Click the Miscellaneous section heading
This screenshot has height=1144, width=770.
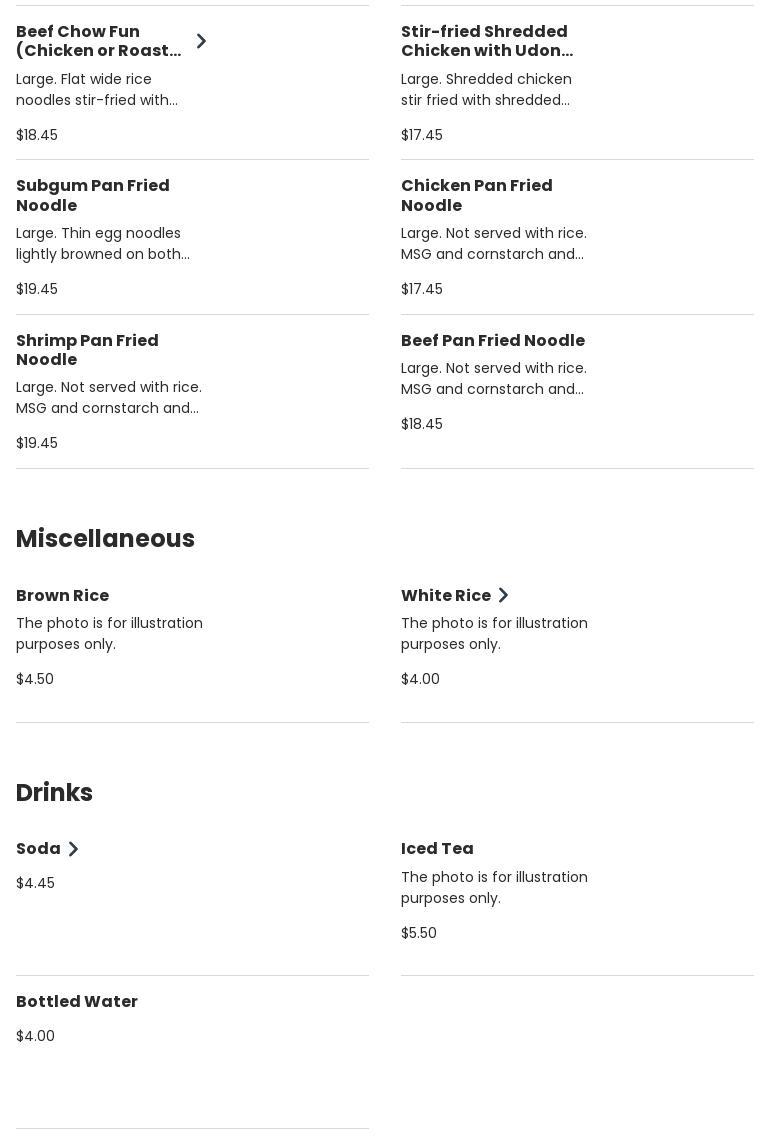click(105, 539)
